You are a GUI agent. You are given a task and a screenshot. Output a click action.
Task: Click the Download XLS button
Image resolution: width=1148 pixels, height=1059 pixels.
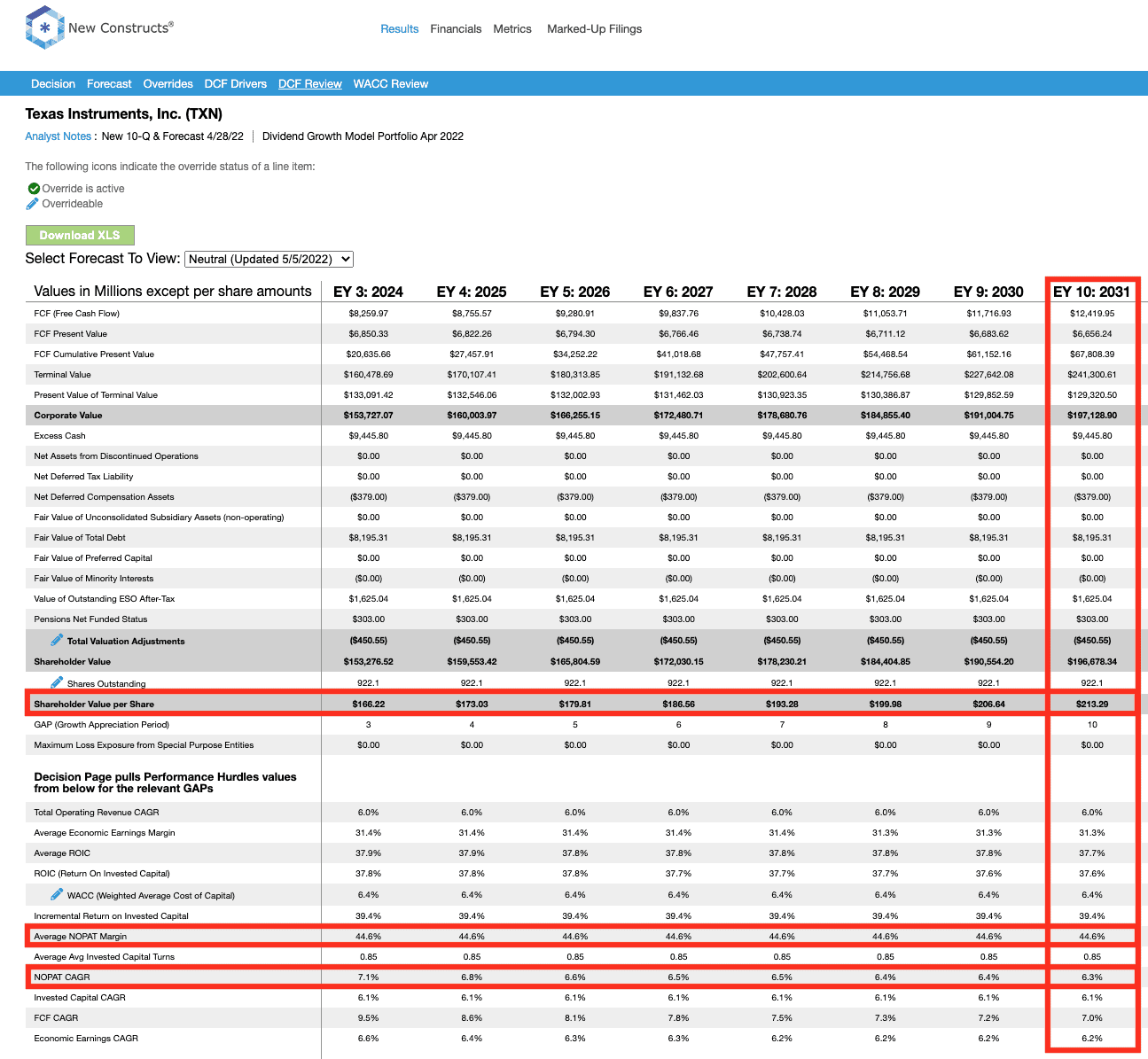[x=80, y=235]
